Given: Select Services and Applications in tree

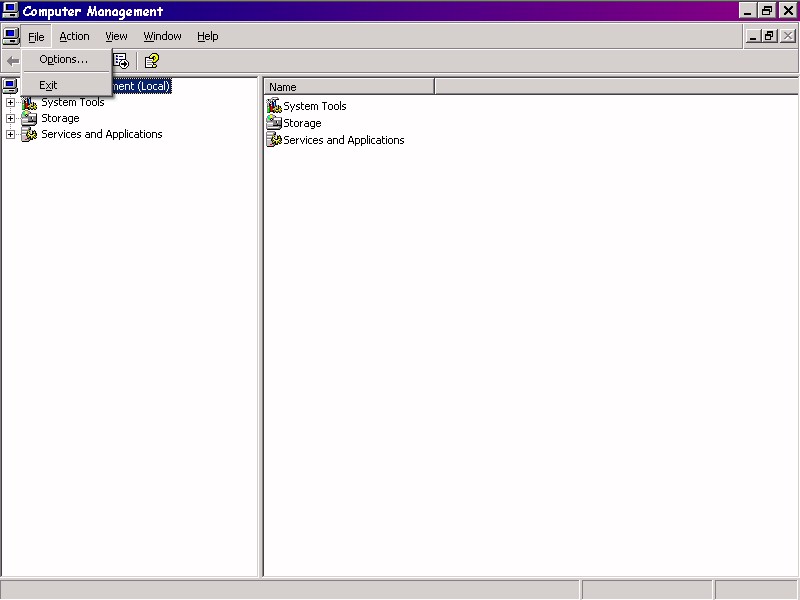Looking at the screenshot, I should [102, 134].
